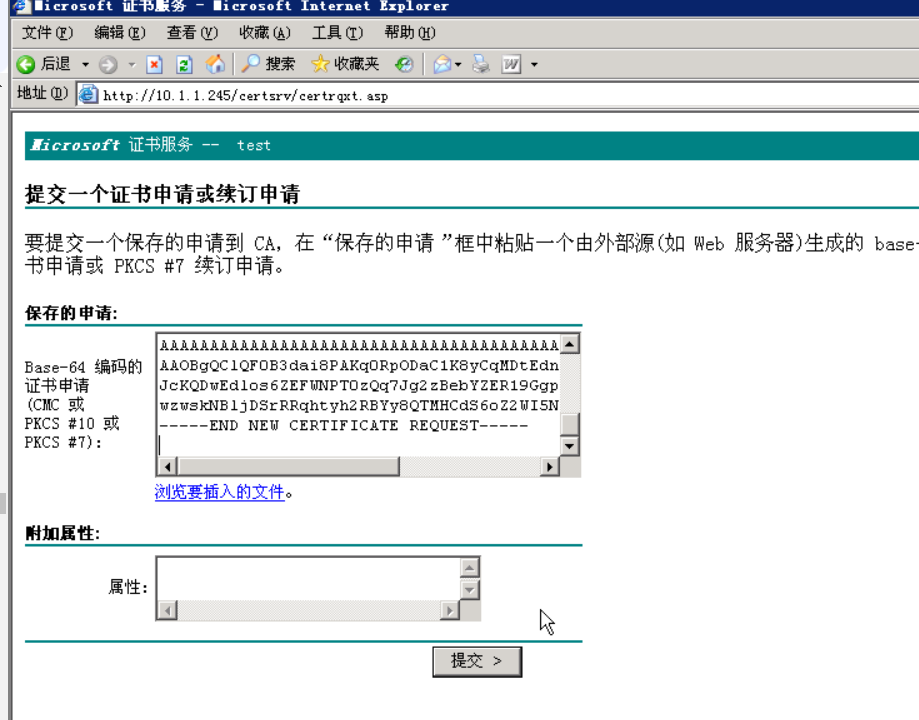
Task: Click the Search magnifier toolbar button
Action: pyautogui.click(x=268, y=64)
